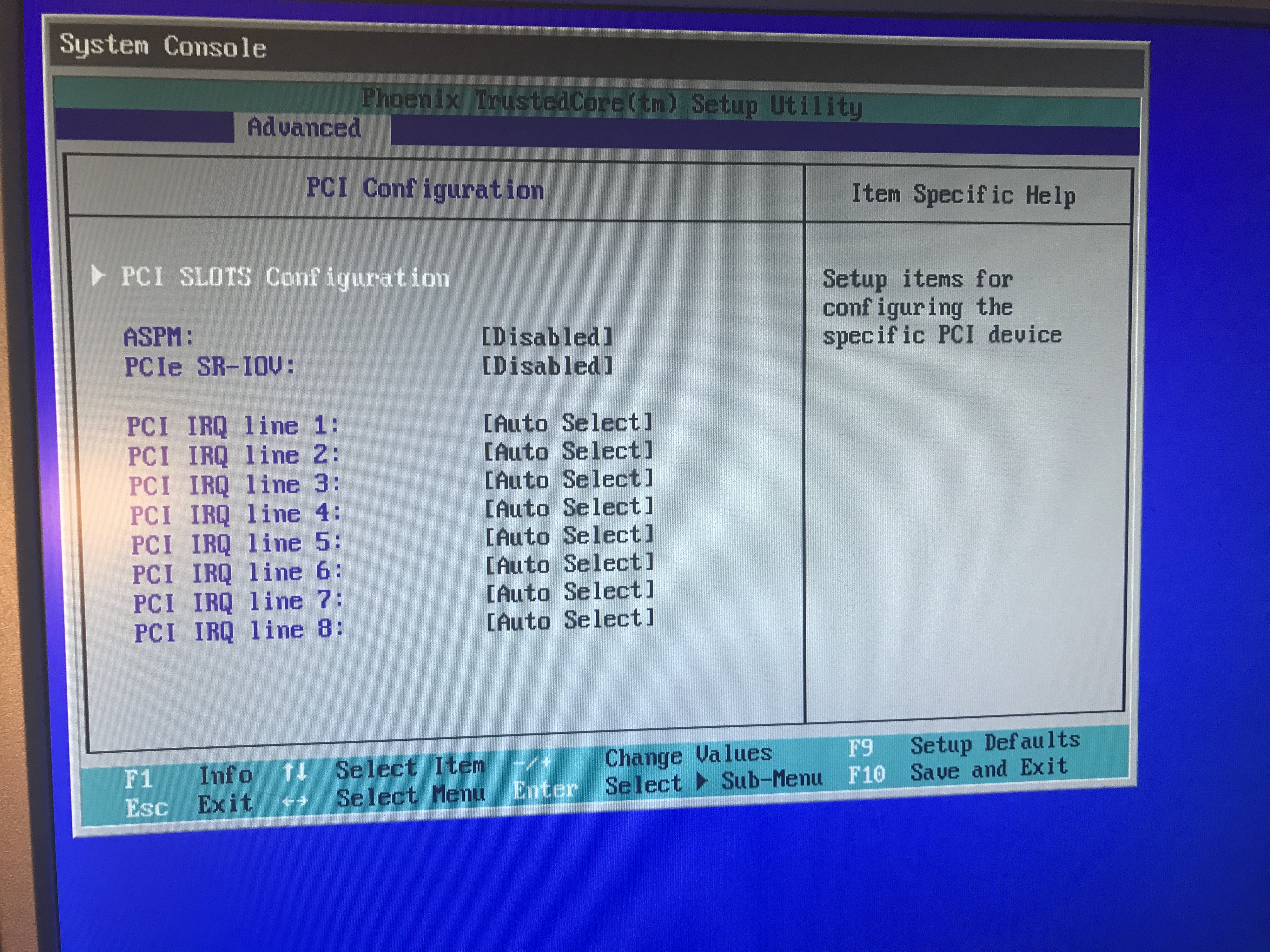
Task: Click the left-right arrows Select Menu icon
Action: (x=295, y=801)
